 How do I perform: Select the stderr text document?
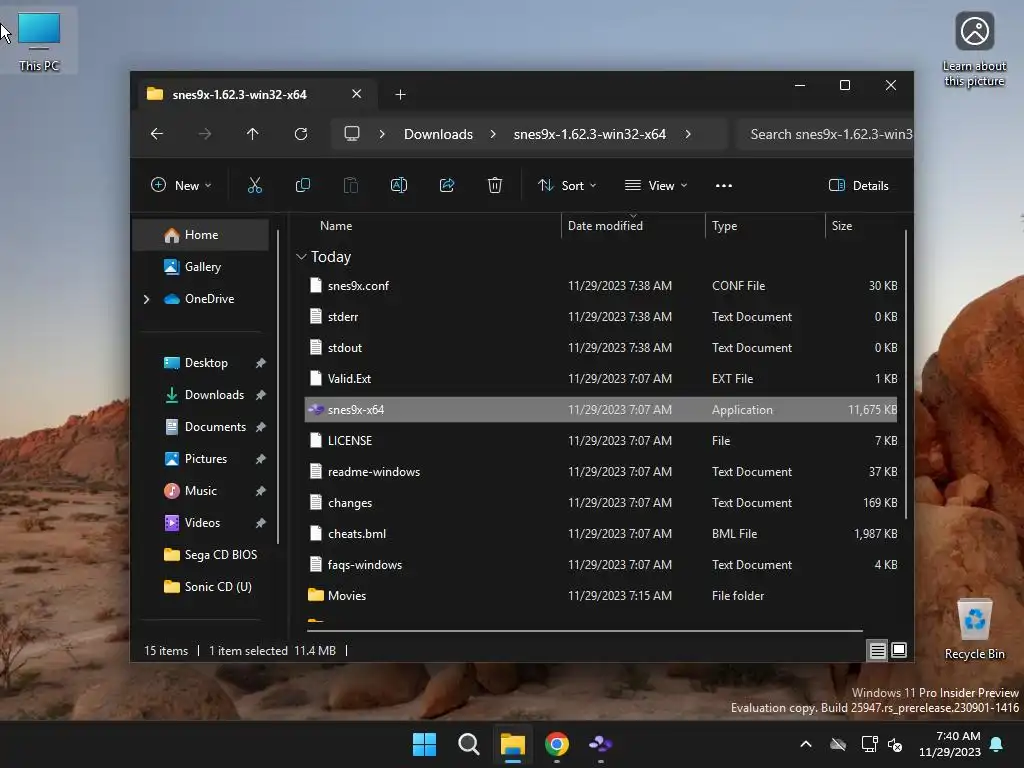(x=601, y=317)
